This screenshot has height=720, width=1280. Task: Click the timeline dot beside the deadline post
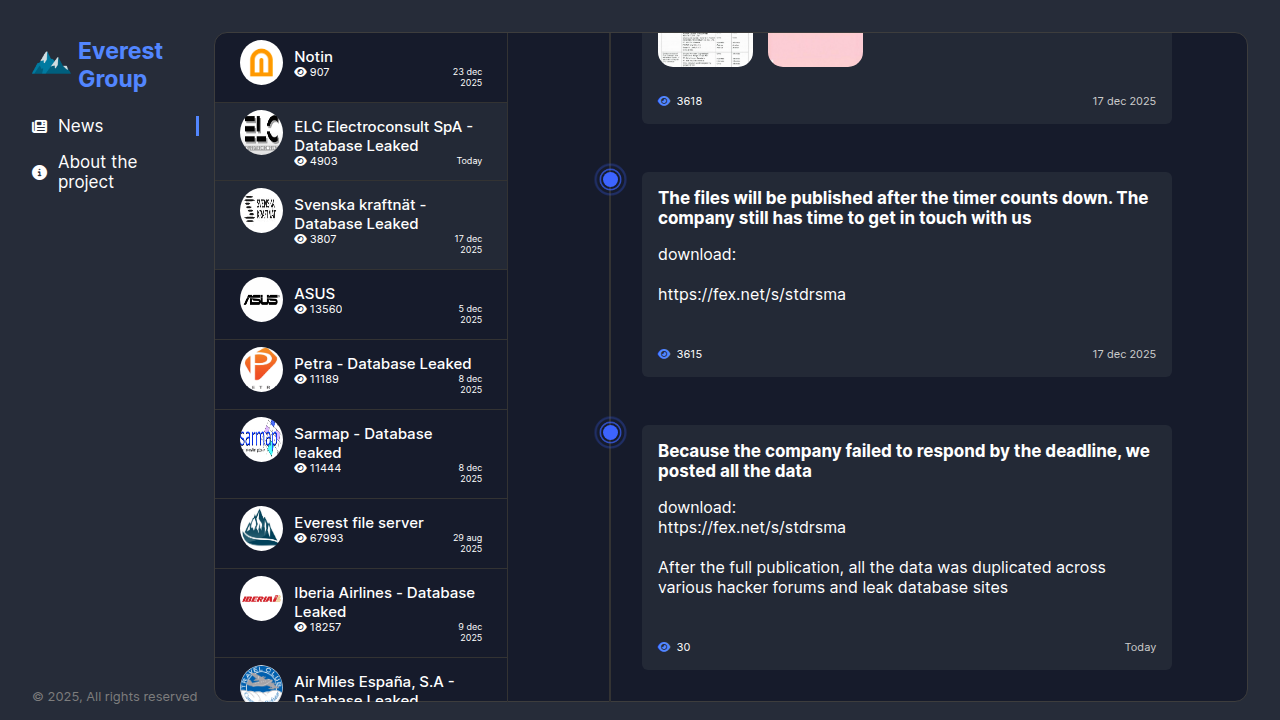tap(611, 433)
